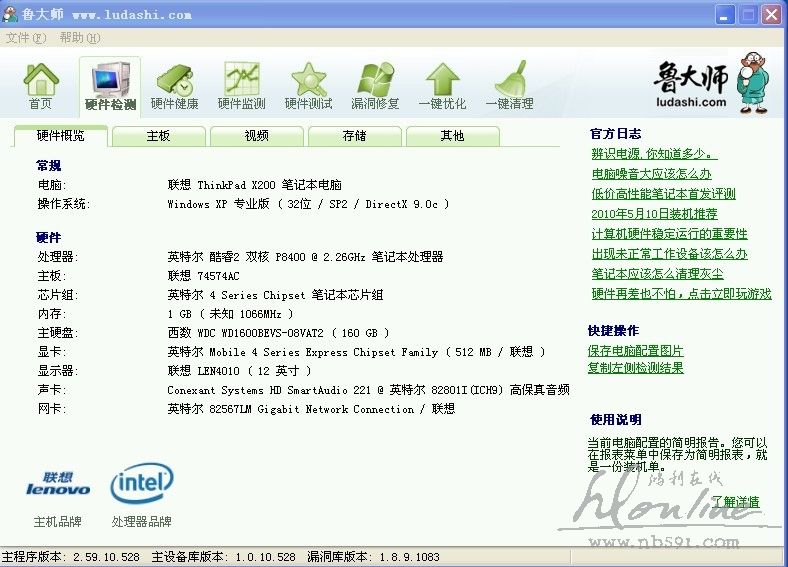The image size is (788, 567).
Task: Open the 漏洞修复 vulnerability repair icon
Action: 375,80
